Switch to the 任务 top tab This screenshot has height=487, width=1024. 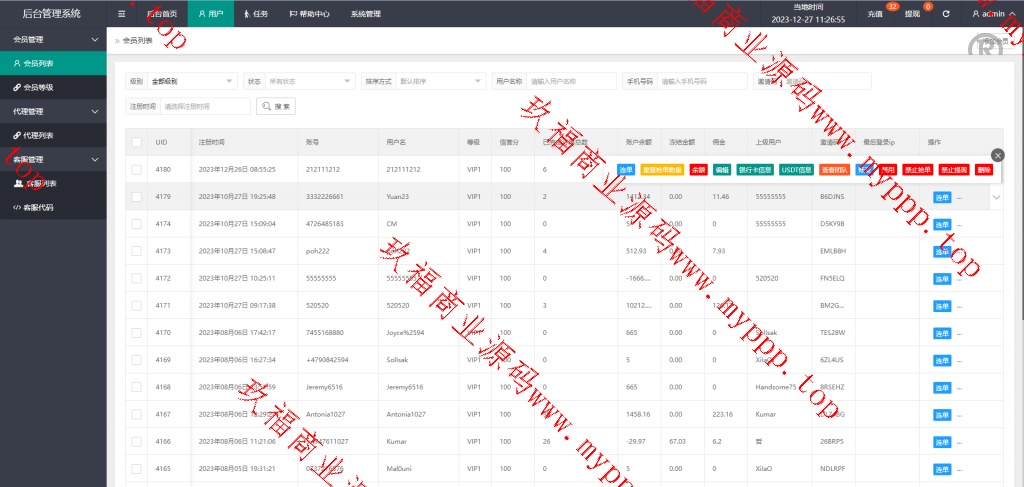[x=255, y=14]
